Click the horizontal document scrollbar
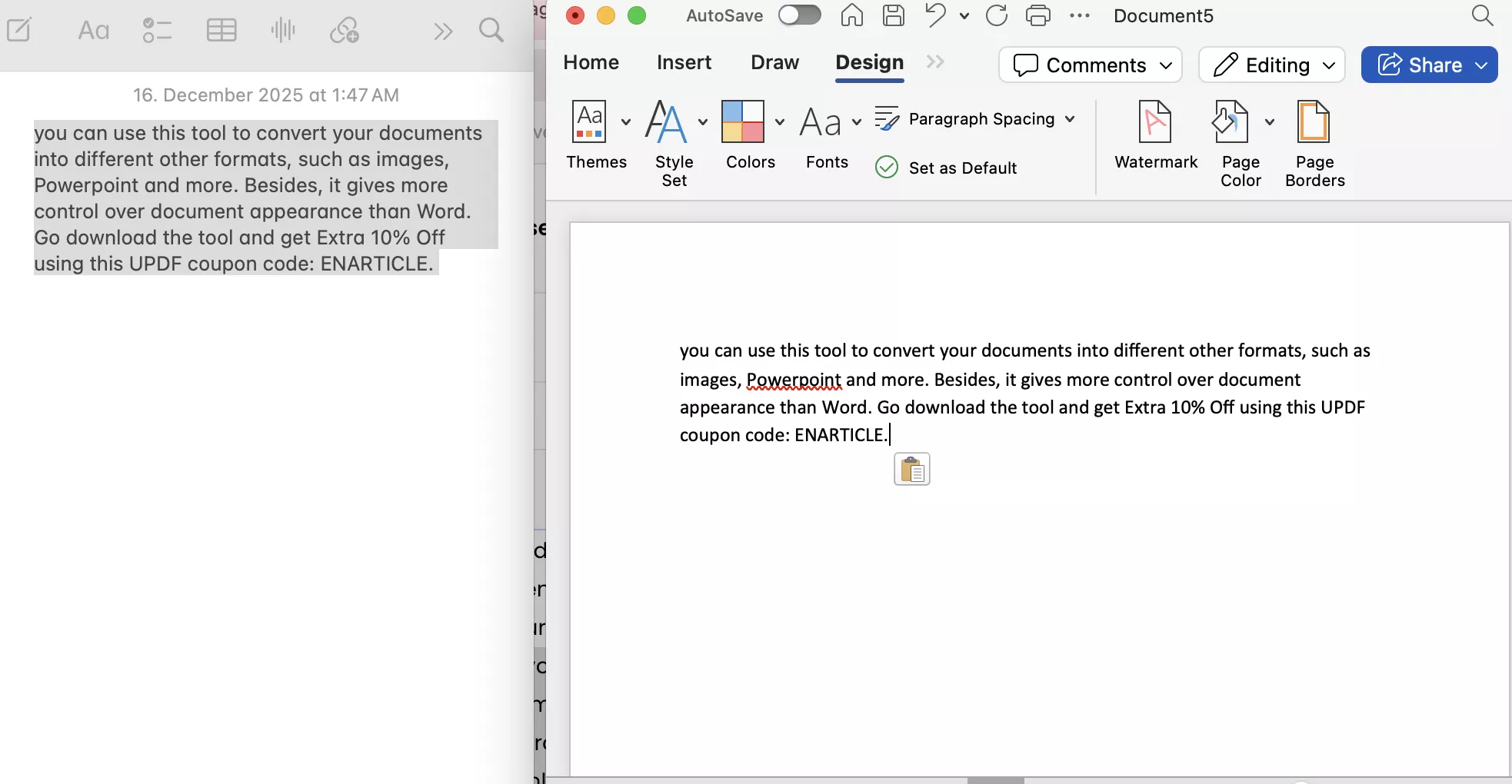Screen dimensions: 1512x784 pos(995,779)
